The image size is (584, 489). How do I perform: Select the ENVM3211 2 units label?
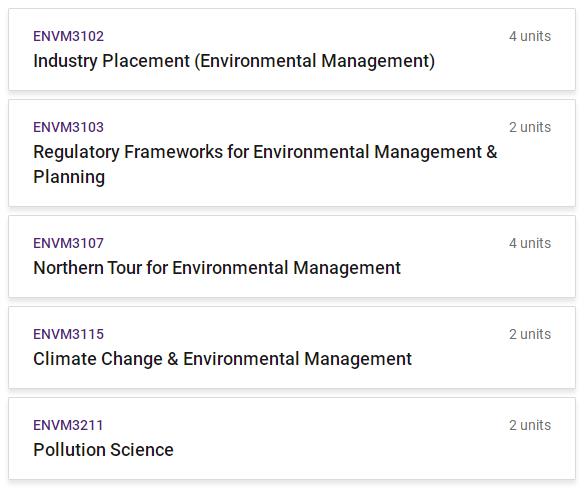(530, 425)
